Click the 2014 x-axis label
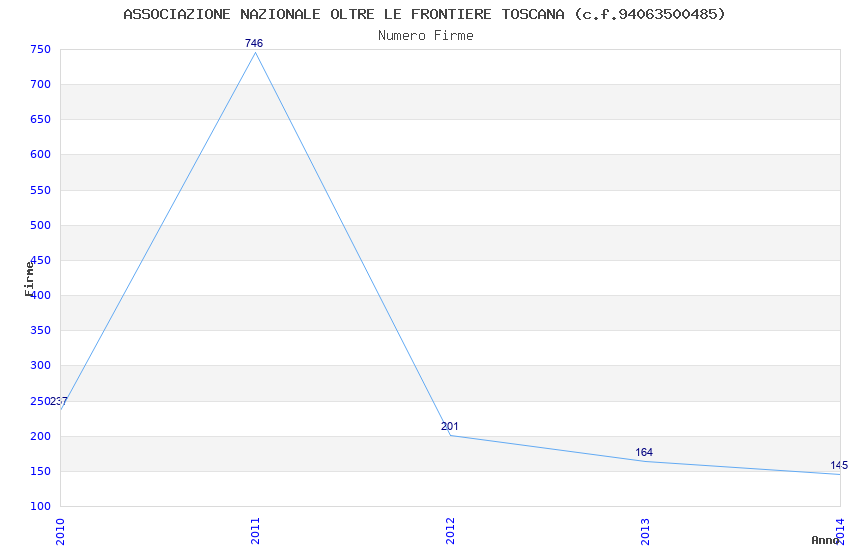Screen dimensions: 850x550 pyautogui.click(x=840, y=531)
